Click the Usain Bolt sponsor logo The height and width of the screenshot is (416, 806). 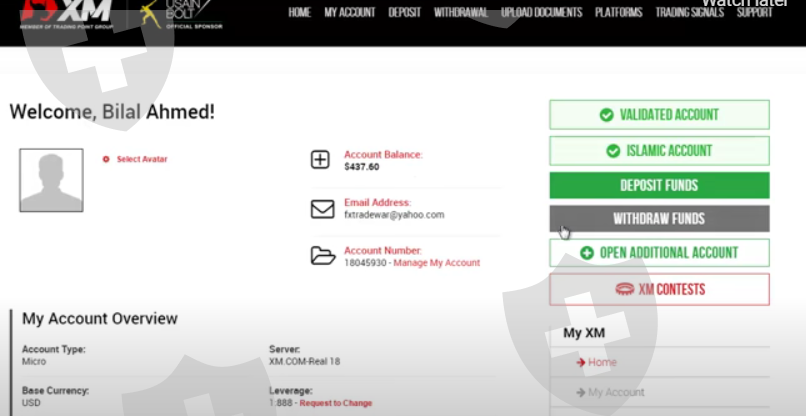[181, 14]
